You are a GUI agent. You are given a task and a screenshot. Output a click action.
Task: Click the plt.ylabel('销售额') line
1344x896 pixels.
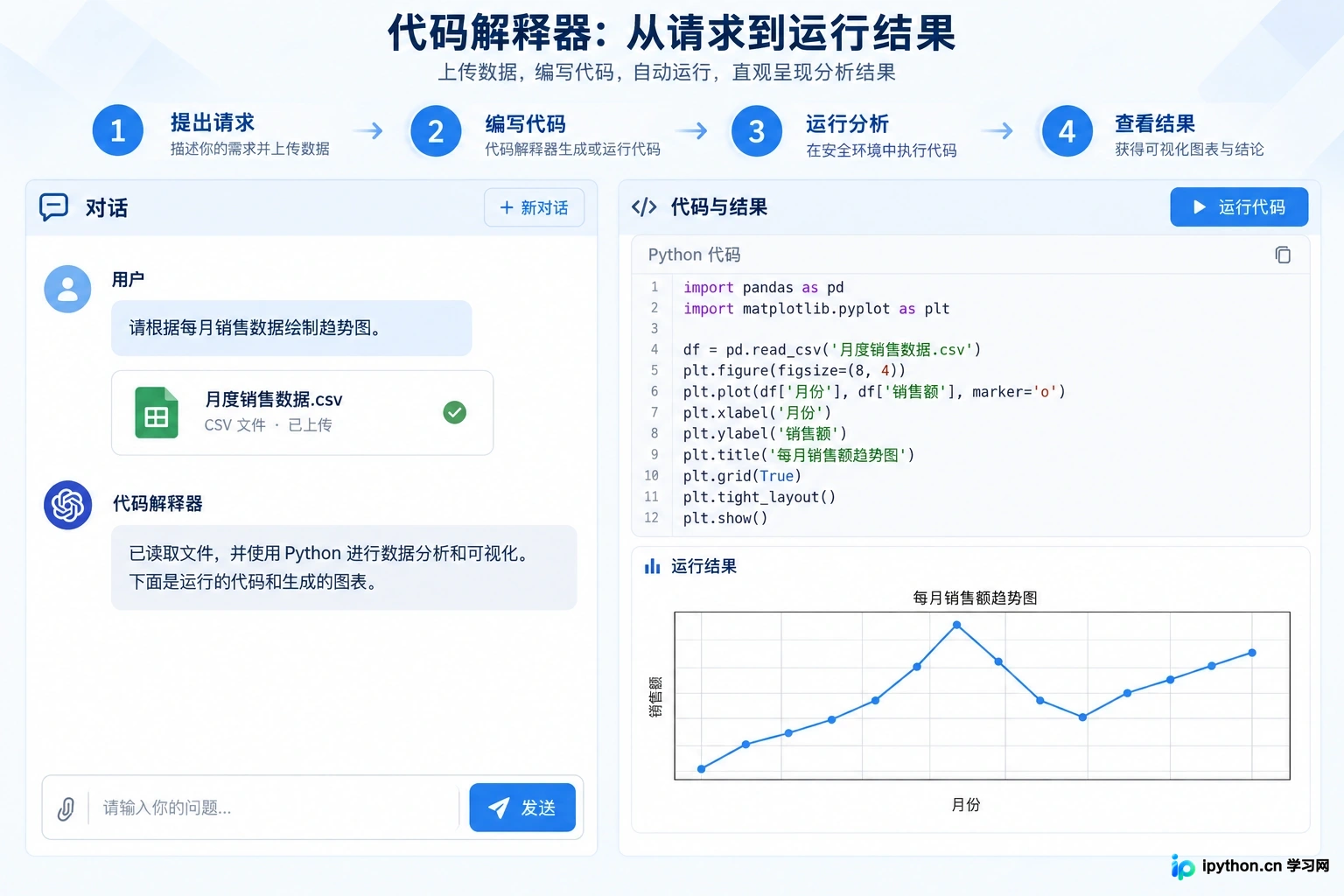(x=765, y=434)
